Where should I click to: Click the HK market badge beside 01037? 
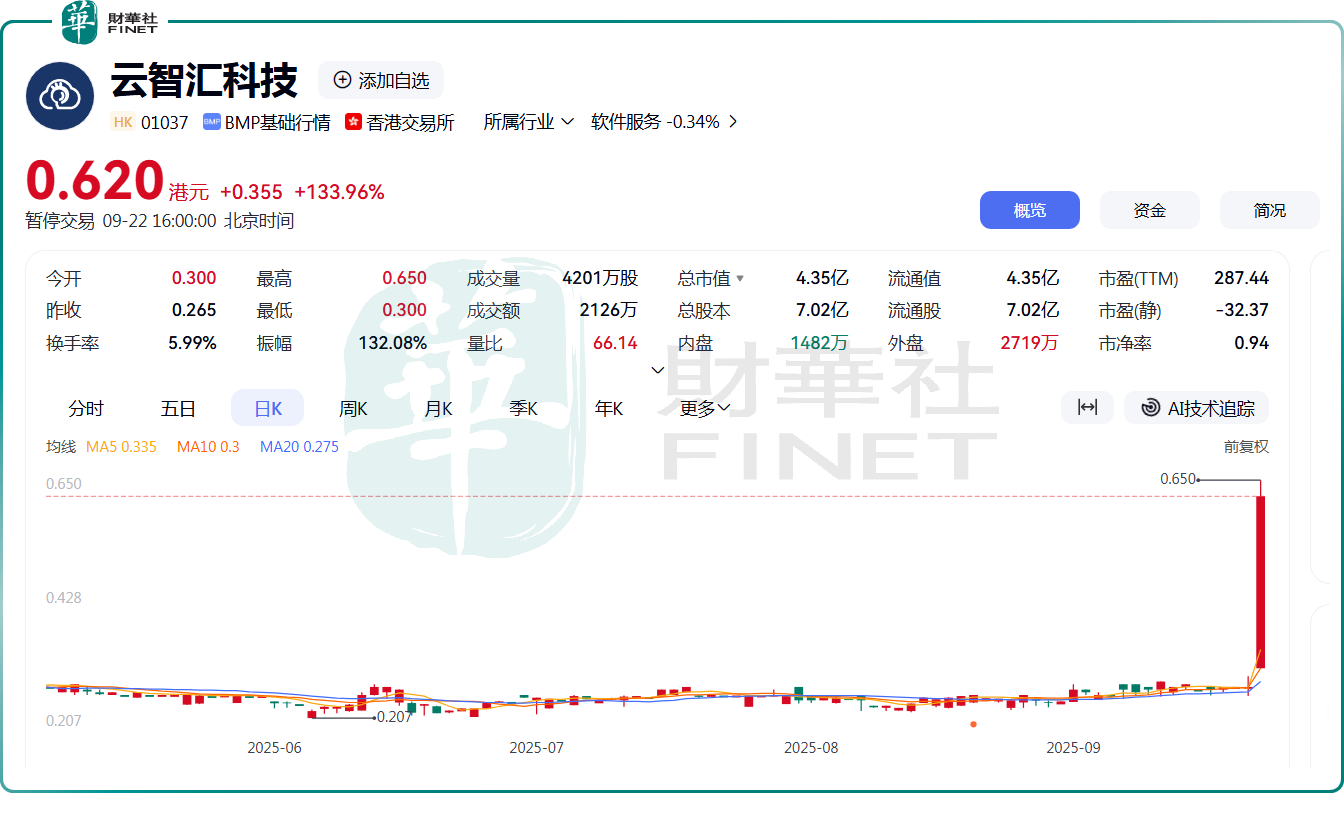click(x=123, y=122)
